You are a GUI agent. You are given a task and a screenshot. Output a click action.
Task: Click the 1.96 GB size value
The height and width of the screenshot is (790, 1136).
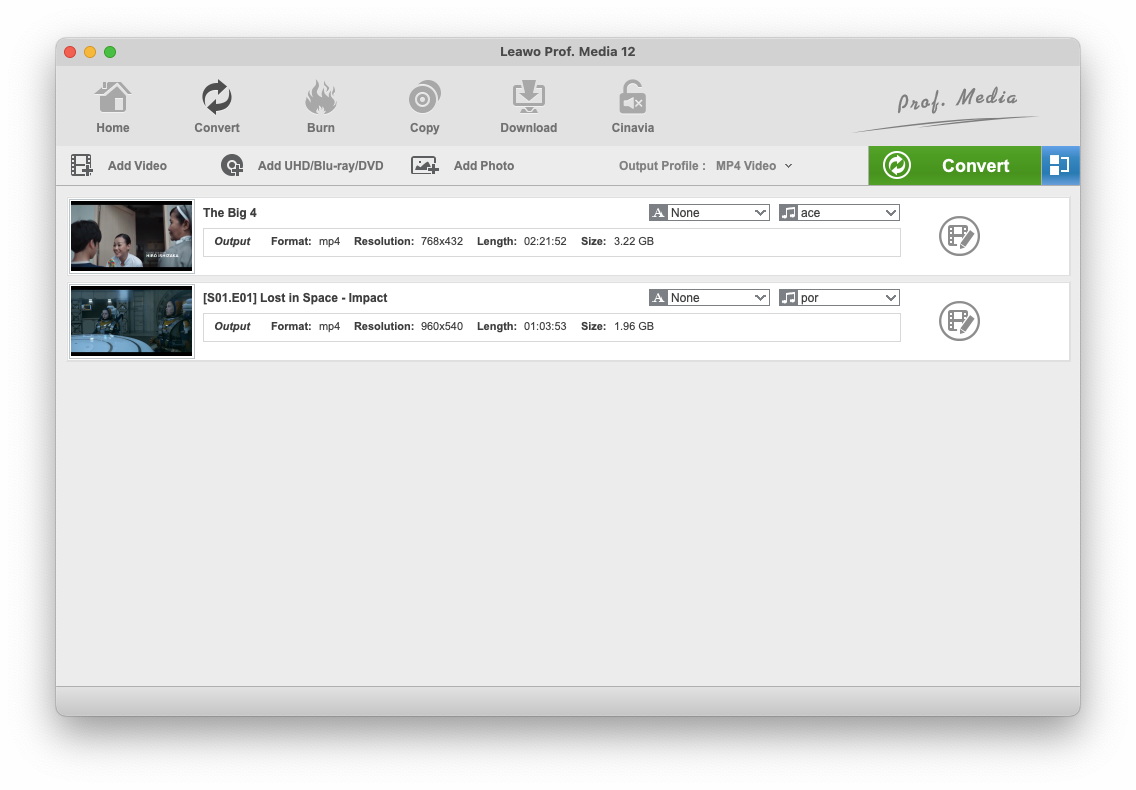[x=633, y=326]
